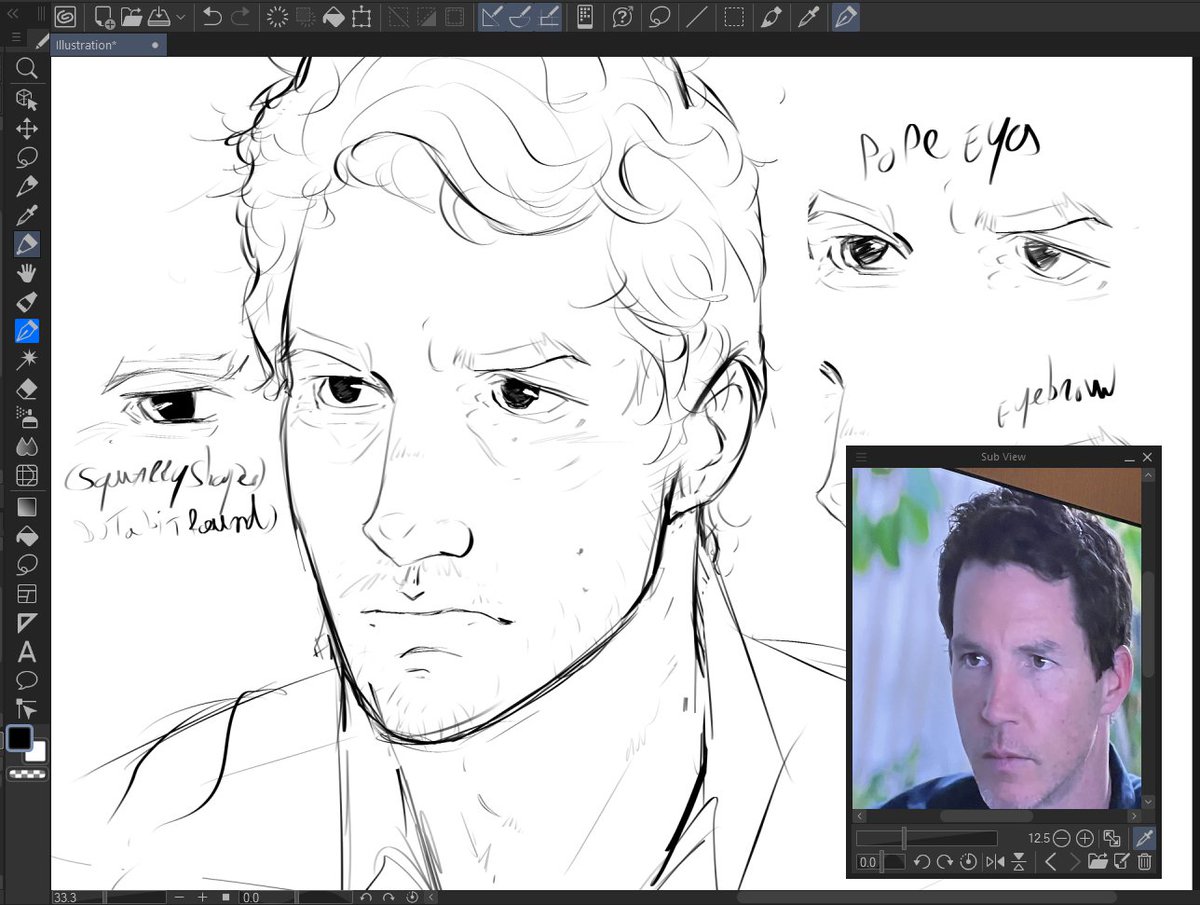Select the Eyedropper icon in the Sub View panel
The height and width of the screenshot is (905, 1200).
pos(1144,838)
